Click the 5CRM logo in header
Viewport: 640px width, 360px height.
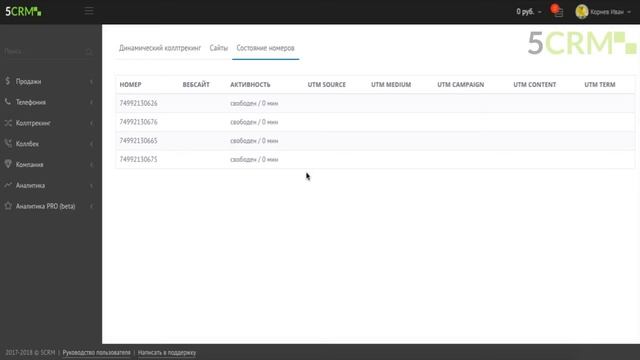(23, 11)
